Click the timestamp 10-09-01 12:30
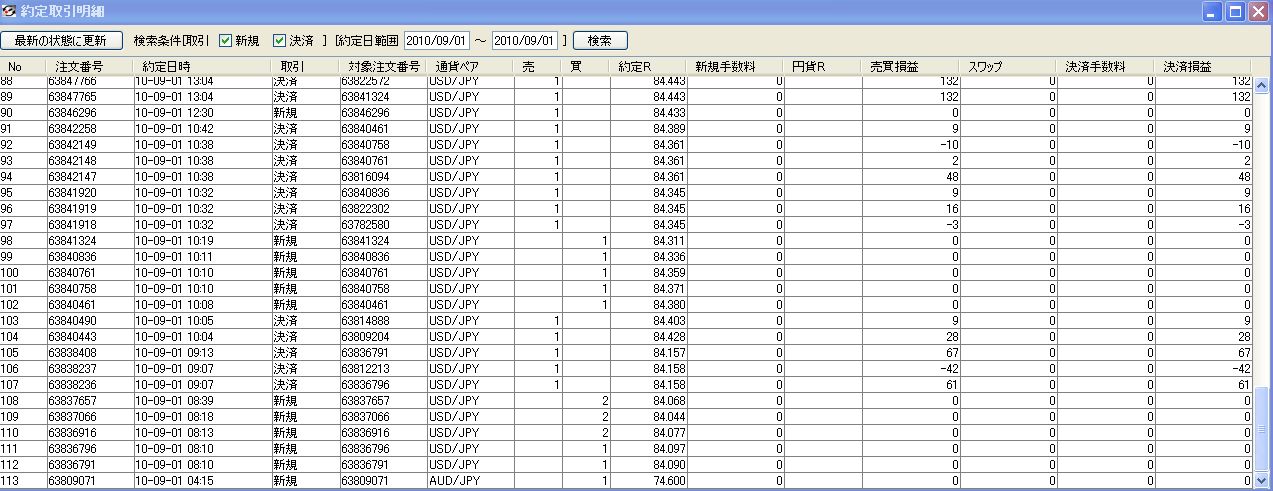 click(174, 113)
